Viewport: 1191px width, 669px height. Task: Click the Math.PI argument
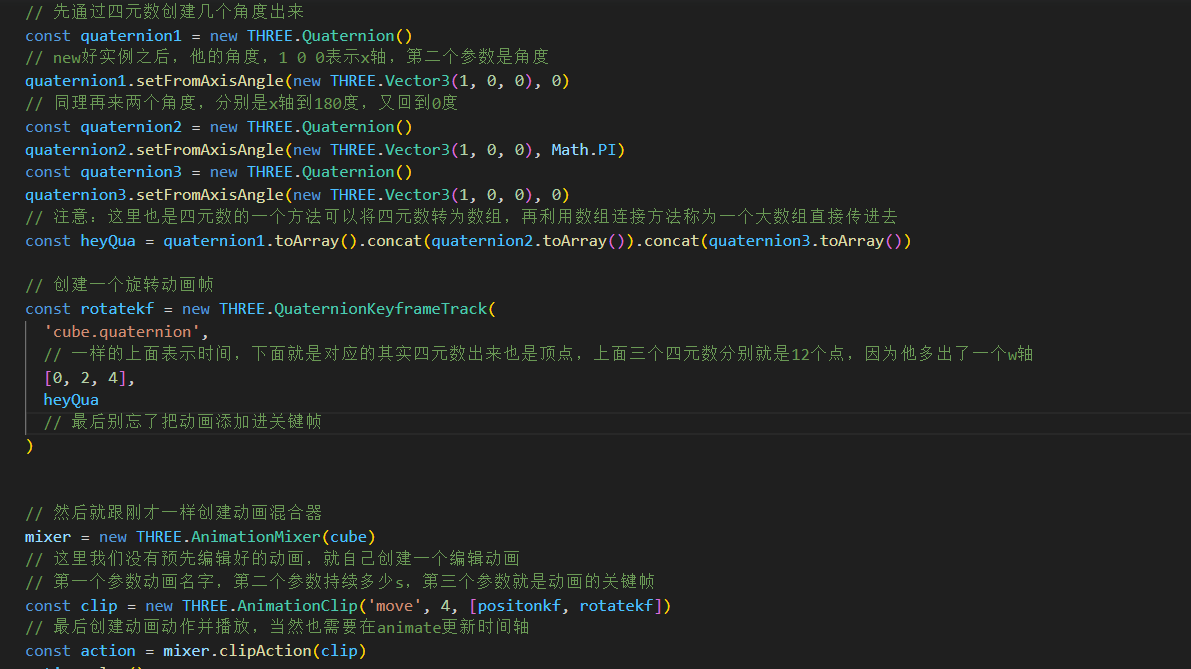587,150
